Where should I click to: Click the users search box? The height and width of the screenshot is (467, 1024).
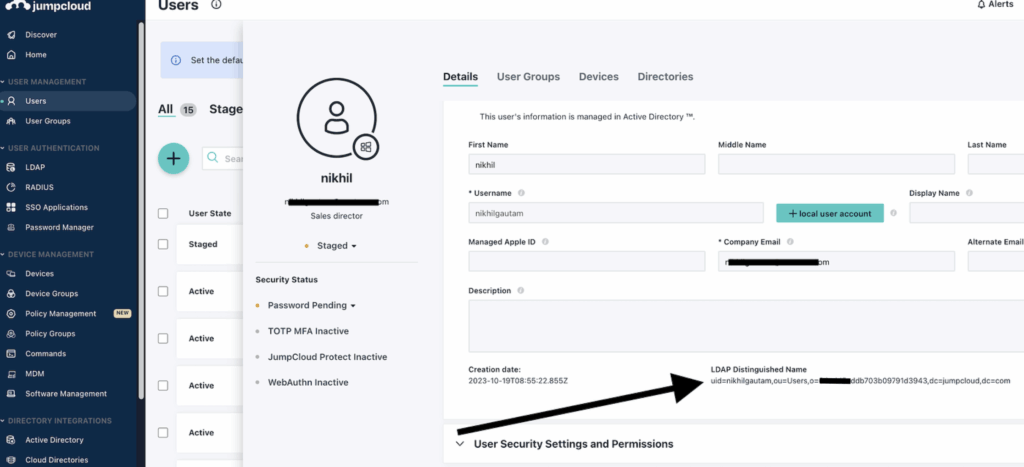click(x=223, y=159)
